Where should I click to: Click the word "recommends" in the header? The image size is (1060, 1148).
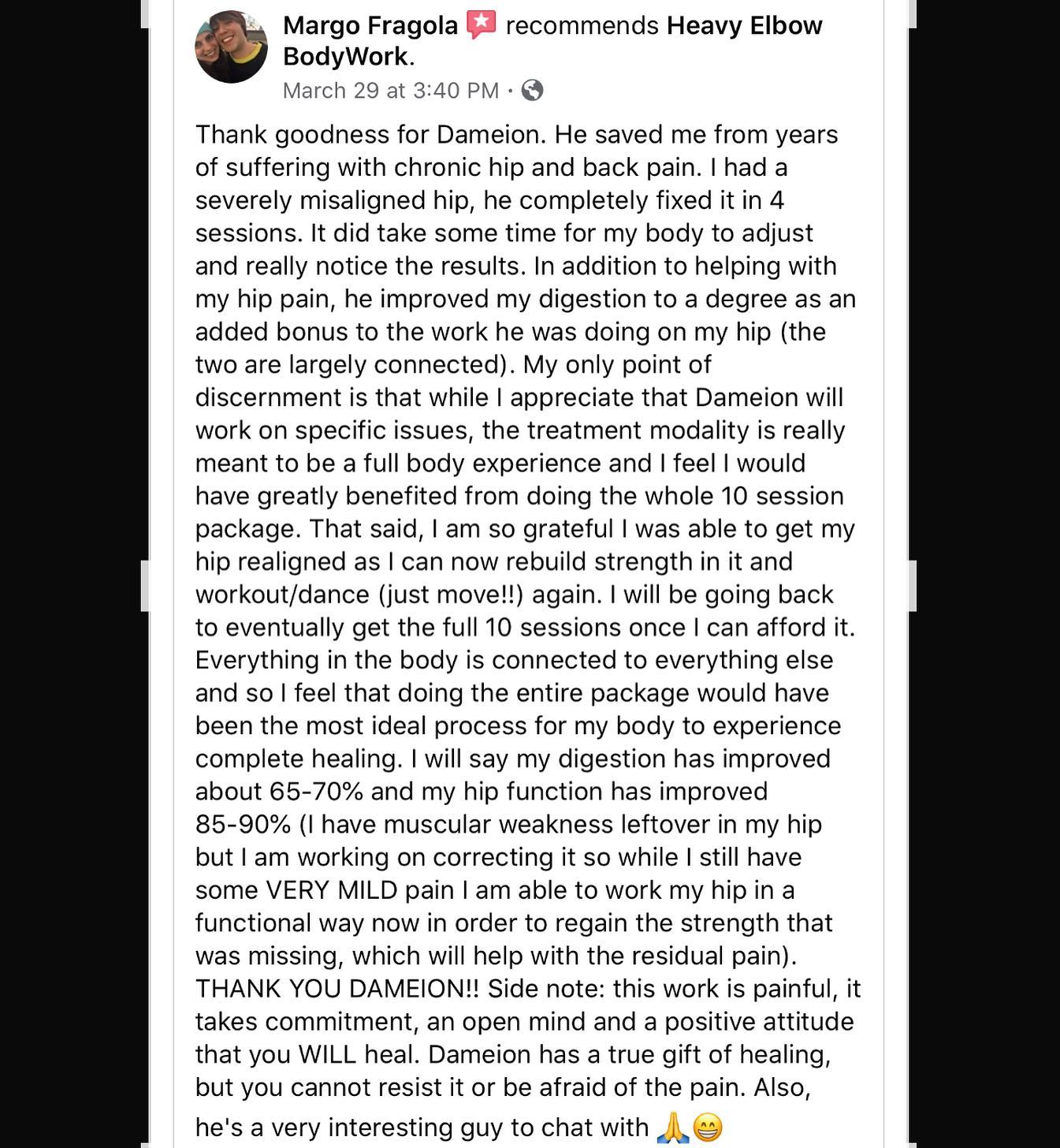pos(582,25)
